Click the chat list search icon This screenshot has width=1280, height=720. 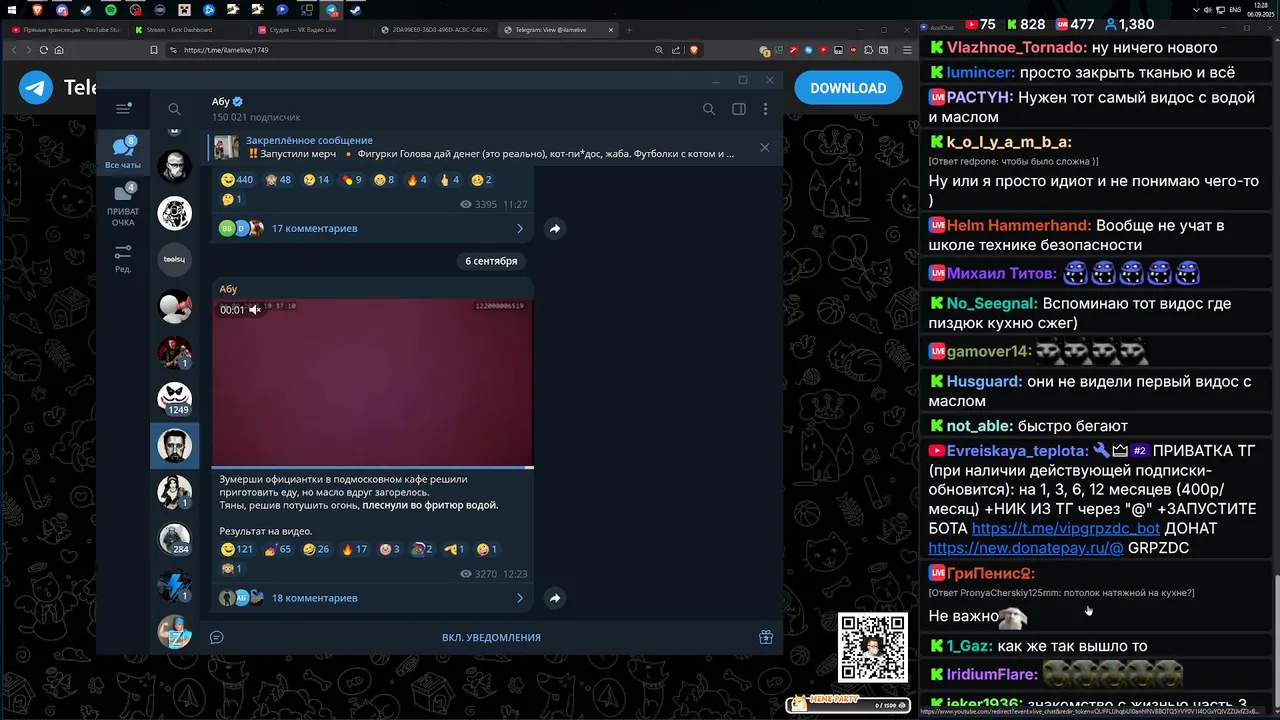coord(174,109)
